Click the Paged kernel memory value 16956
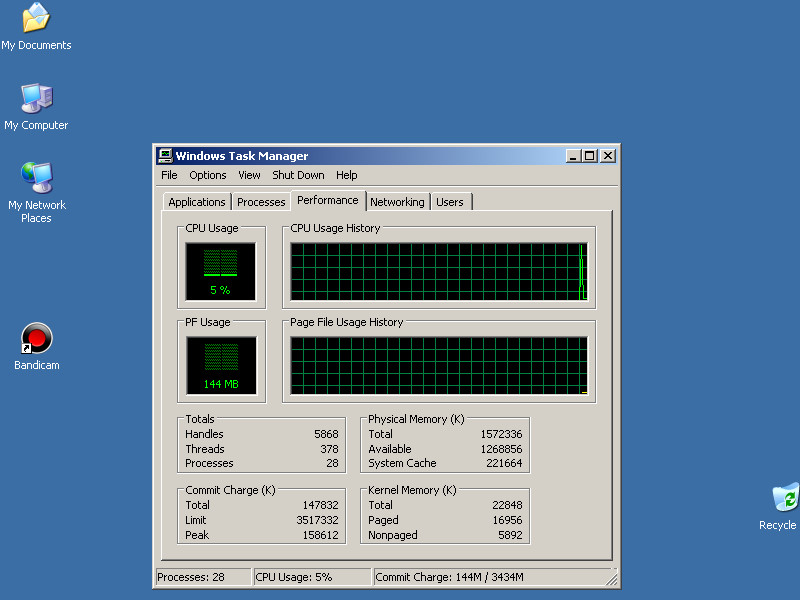This screenshot has height=600, width=800. [507, 520]
